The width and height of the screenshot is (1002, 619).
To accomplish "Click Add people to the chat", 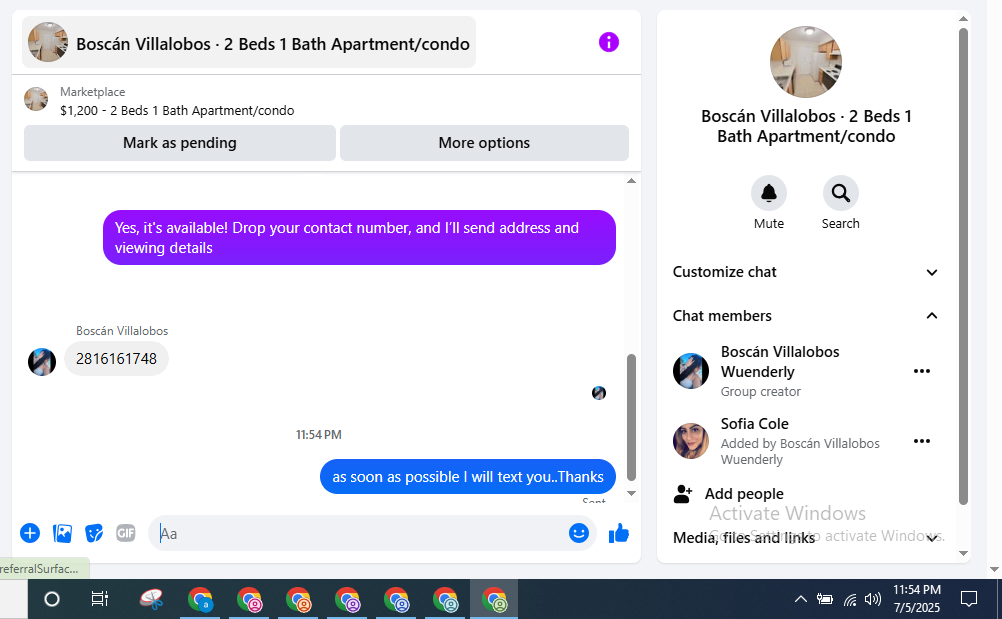I will point(728,494).
